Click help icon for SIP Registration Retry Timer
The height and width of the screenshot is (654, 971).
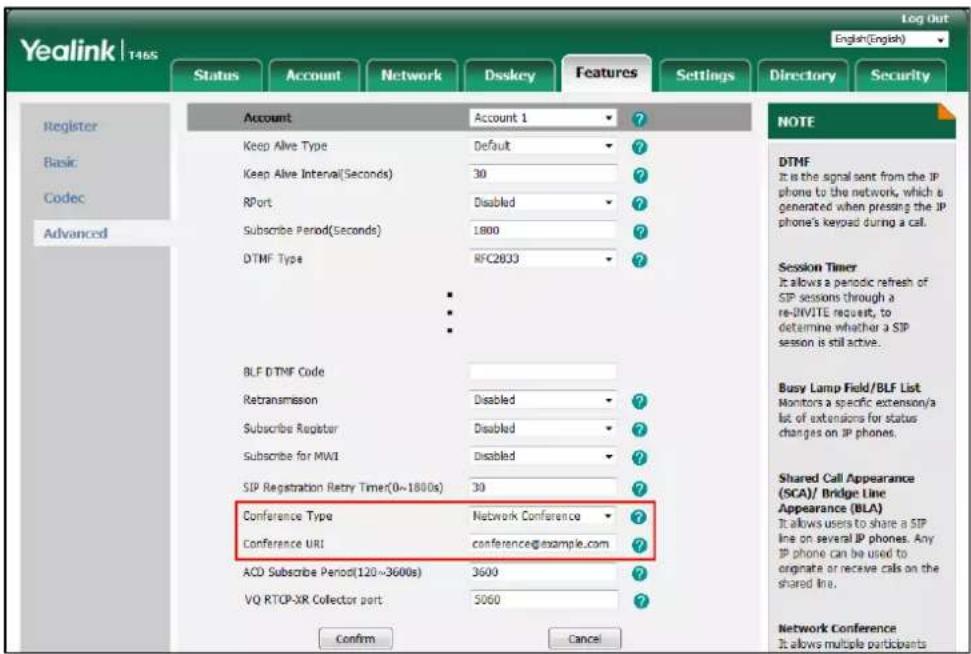pyautogui.click(x=640, y=489)
